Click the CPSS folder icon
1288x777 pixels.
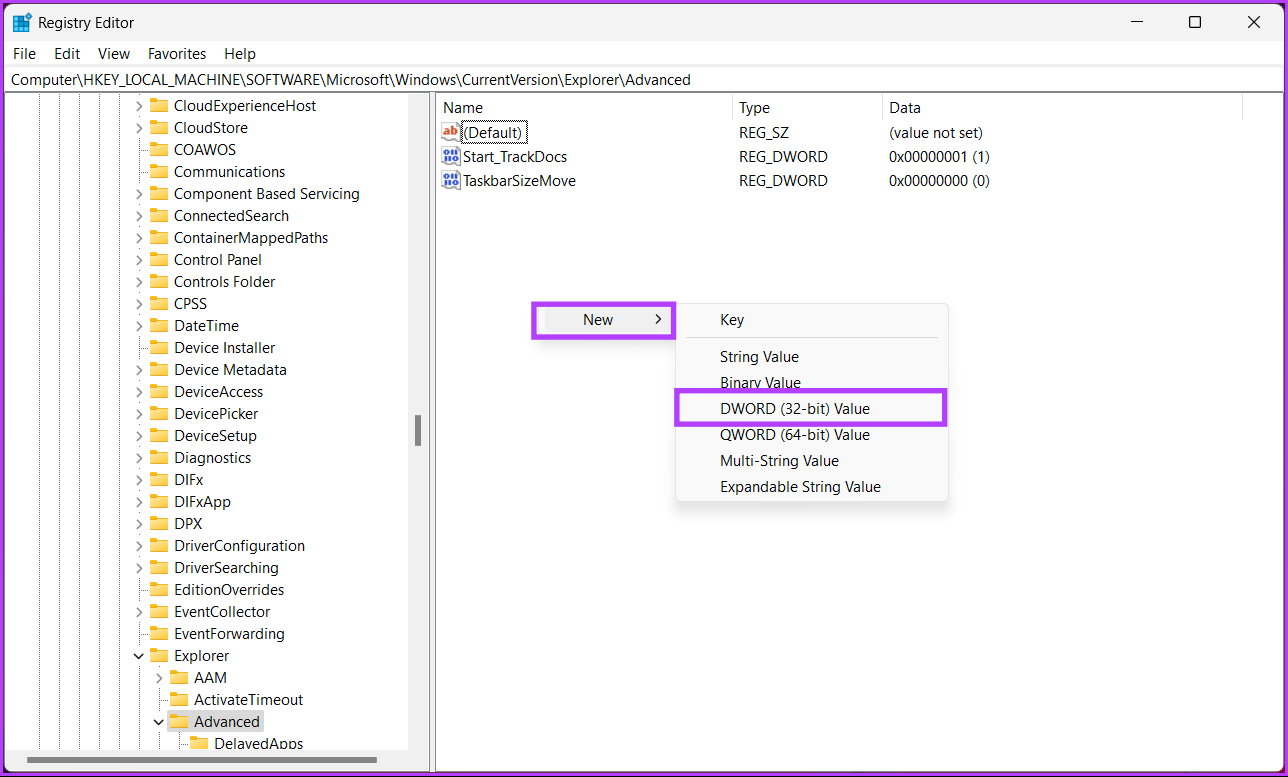158,304
